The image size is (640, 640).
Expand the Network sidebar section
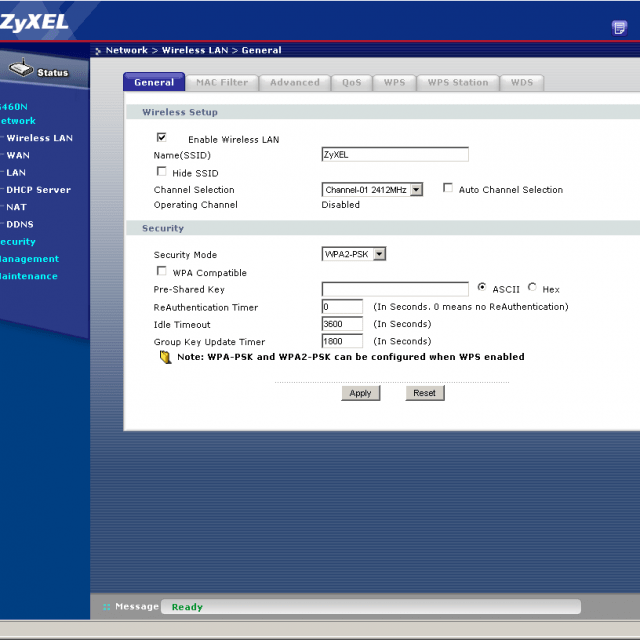18,121
